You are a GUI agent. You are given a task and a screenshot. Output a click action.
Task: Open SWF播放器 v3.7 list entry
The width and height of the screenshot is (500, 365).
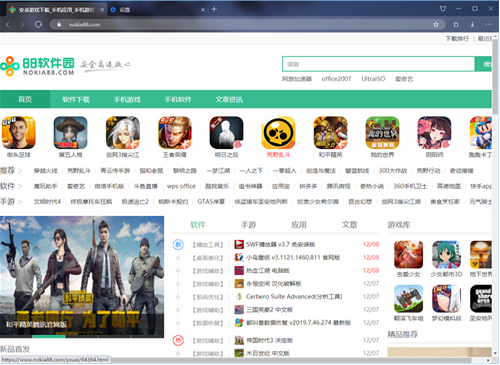tap(280, 244)
